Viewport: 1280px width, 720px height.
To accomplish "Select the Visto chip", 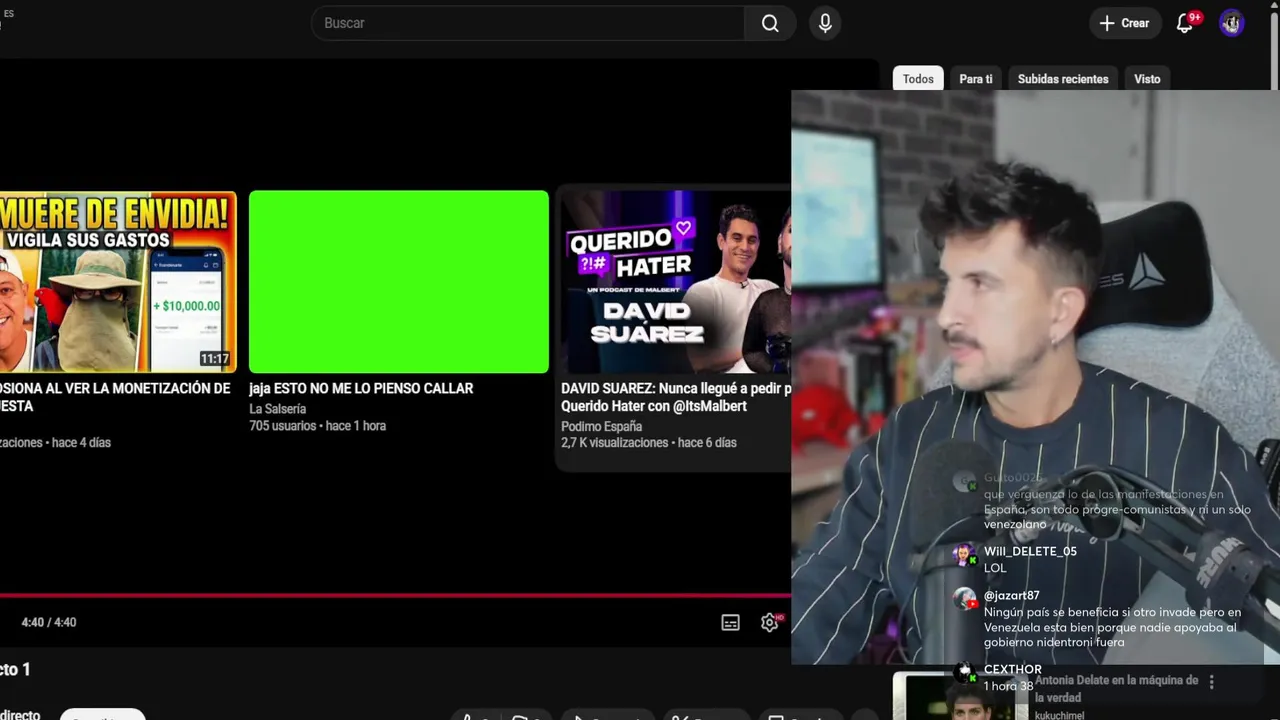I will 1147,79.
